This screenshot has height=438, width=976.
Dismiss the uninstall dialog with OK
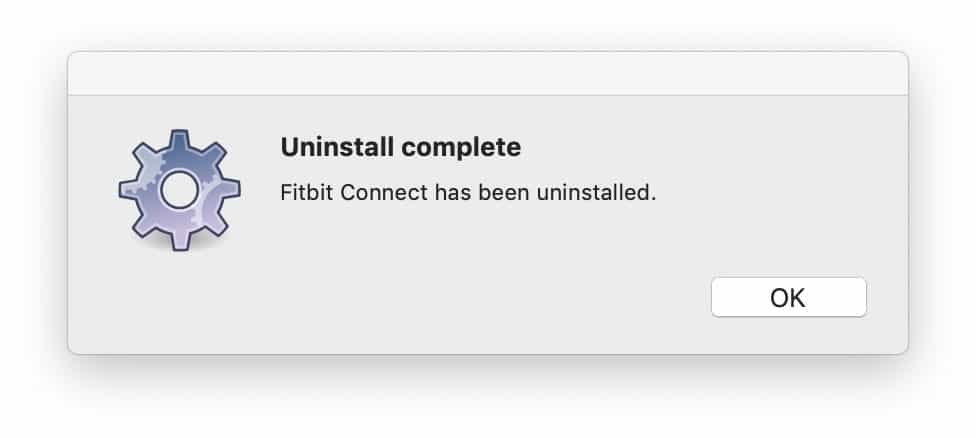(x=788, y=297)
